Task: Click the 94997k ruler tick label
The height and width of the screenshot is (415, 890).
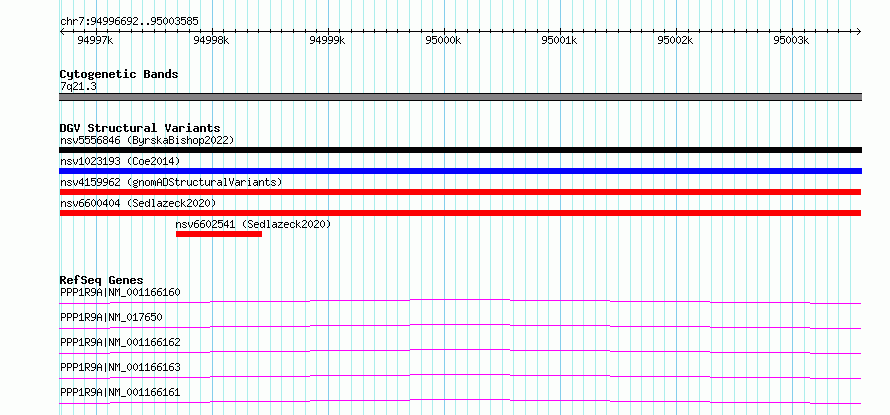Action: (95, 41)
